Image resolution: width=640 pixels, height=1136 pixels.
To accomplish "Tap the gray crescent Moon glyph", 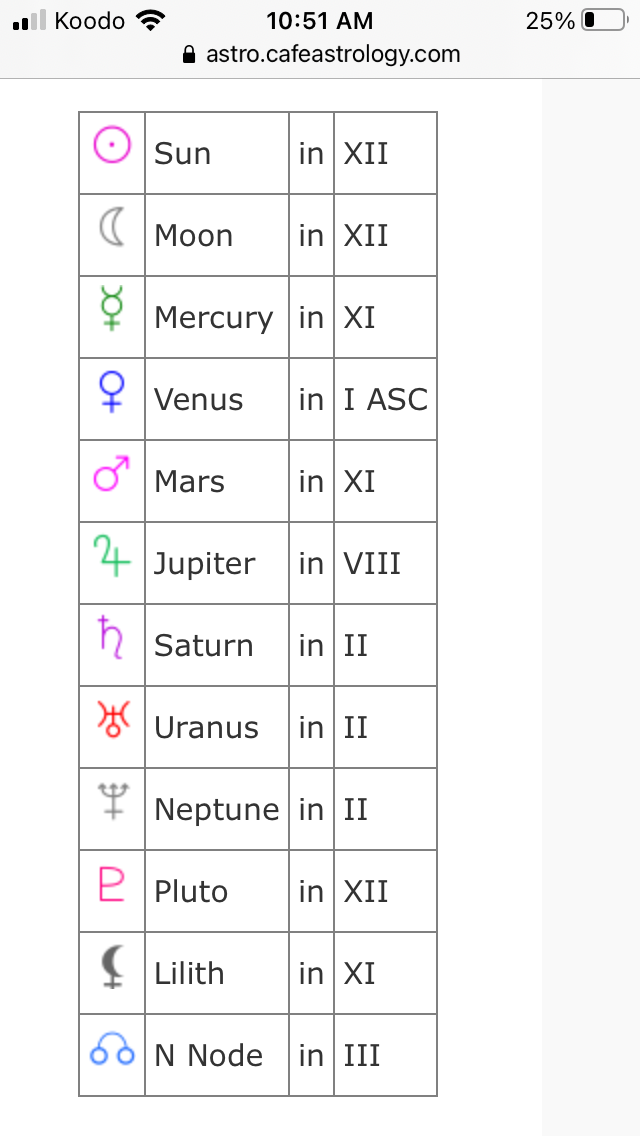I will 112,227.
